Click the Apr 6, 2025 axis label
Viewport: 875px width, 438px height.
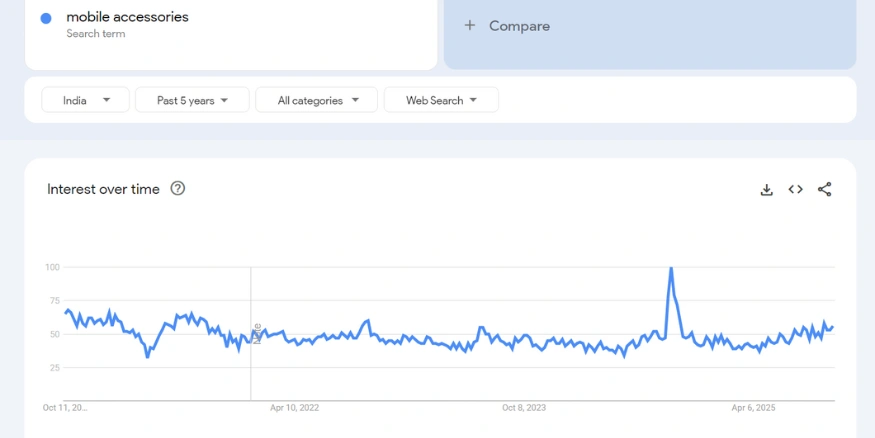(753, 408)
